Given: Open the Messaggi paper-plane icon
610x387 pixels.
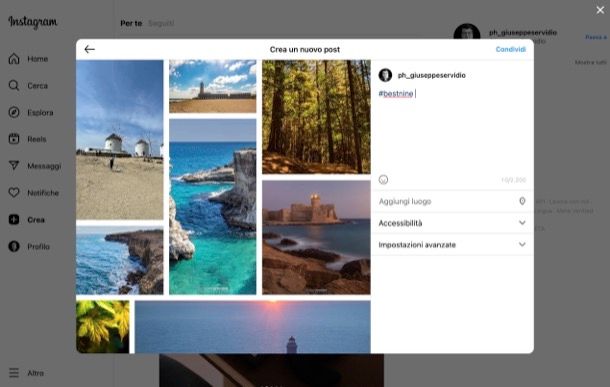Looking at the screenshot, I should pyautogui.click(x=14, y=166).
